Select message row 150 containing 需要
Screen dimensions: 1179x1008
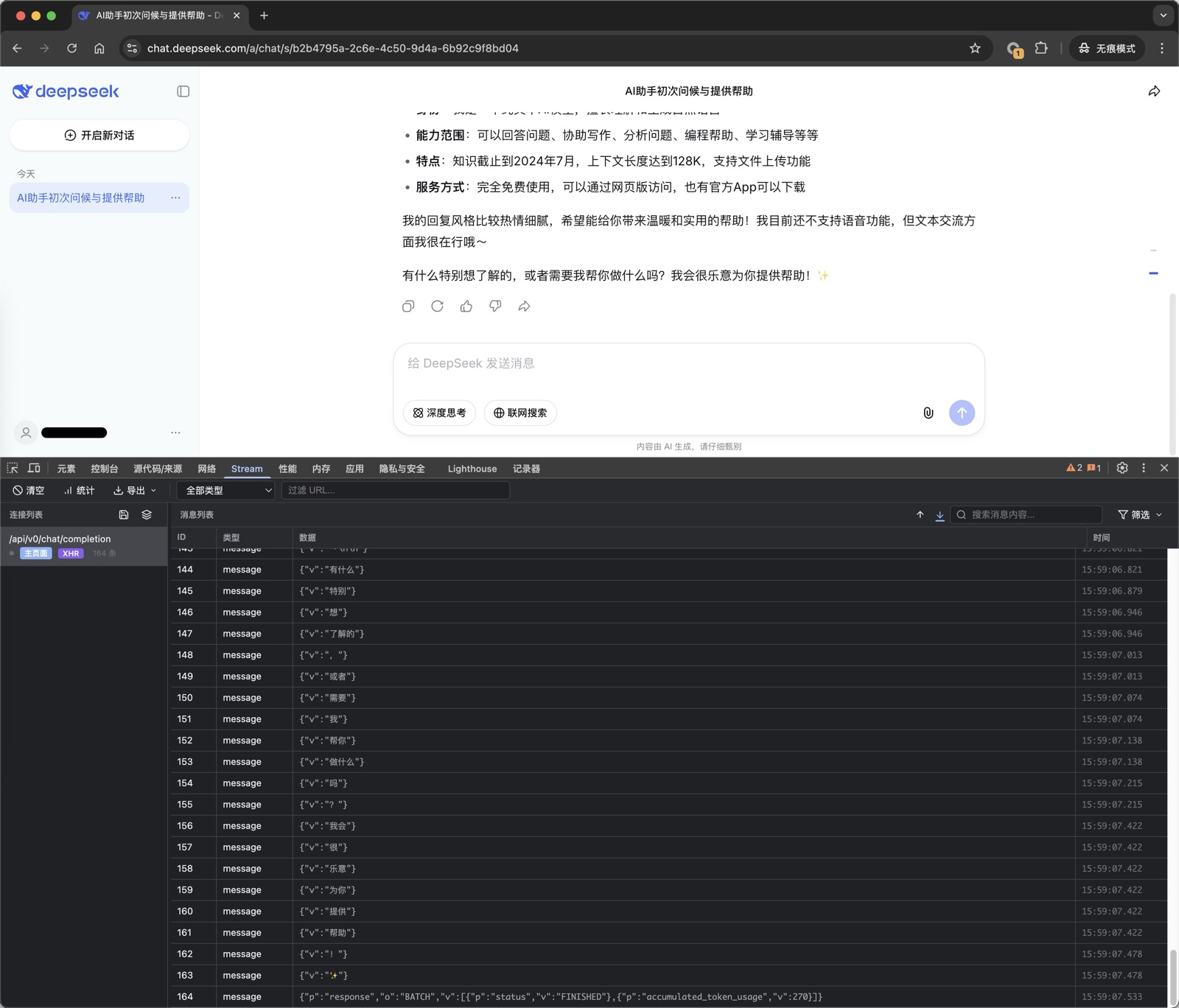tap(669, 698)
